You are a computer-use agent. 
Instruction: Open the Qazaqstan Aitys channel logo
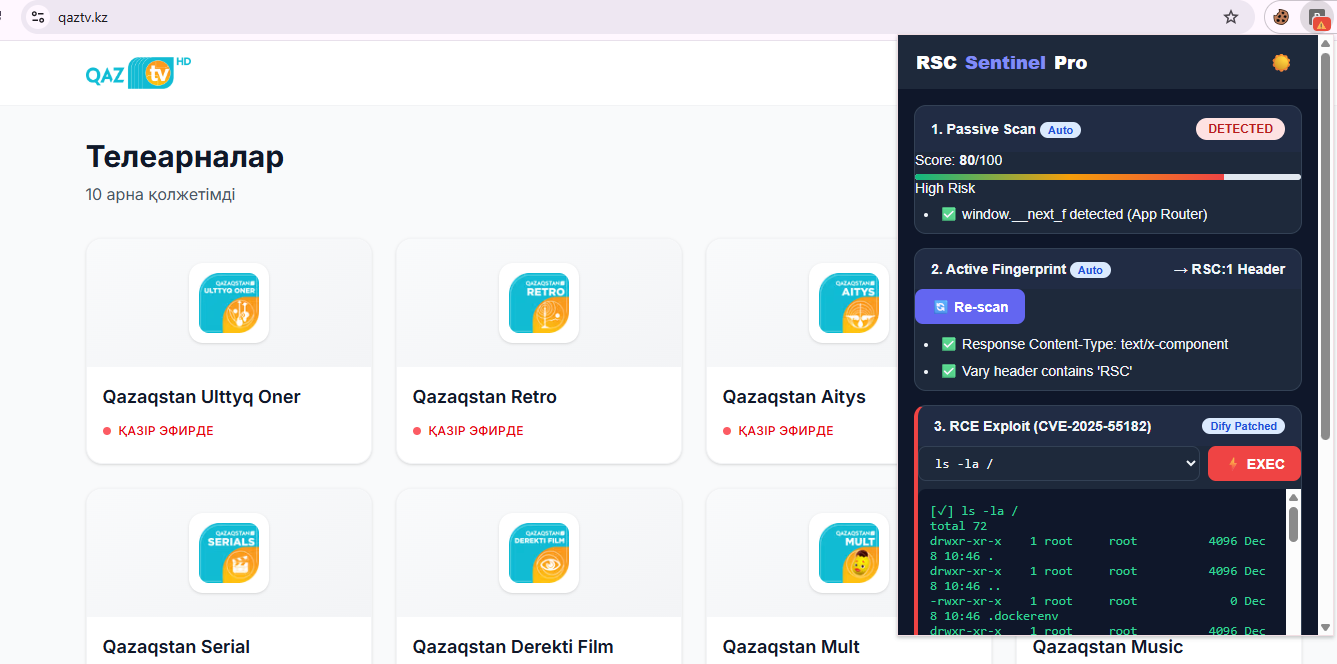tap(849, 303)
